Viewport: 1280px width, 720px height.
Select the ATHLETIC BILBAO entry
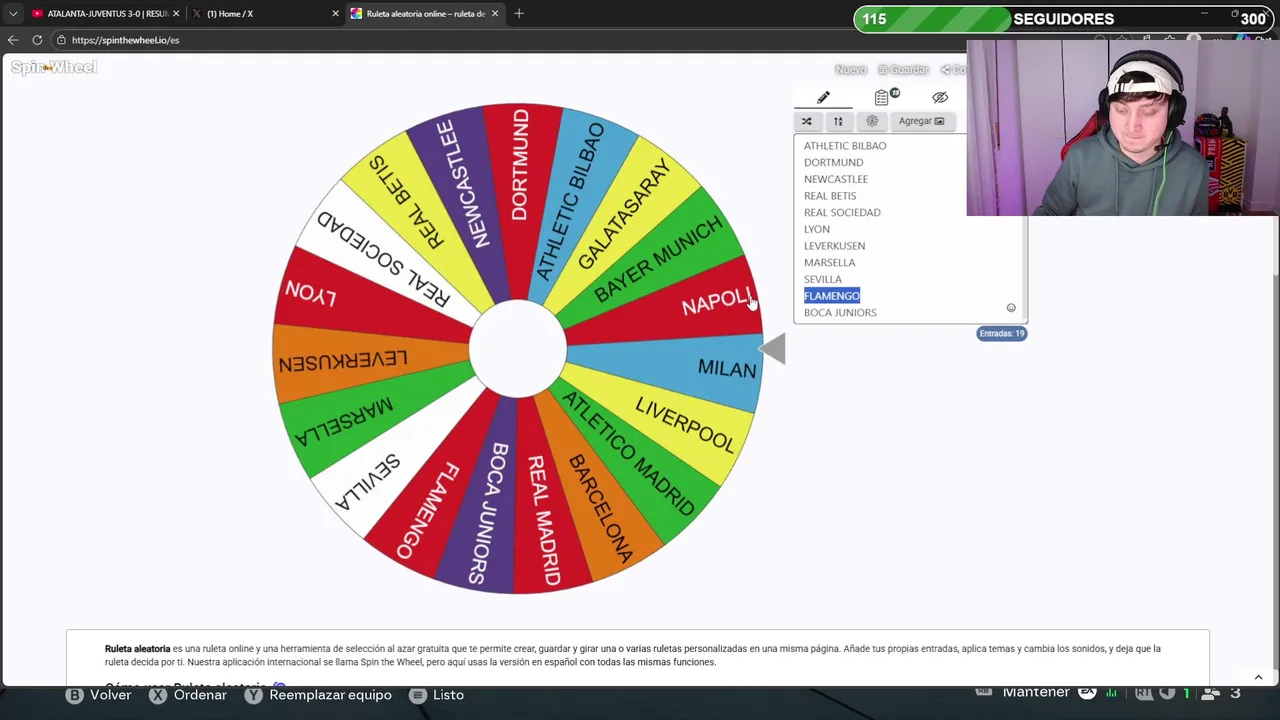[x=845, y=146]
